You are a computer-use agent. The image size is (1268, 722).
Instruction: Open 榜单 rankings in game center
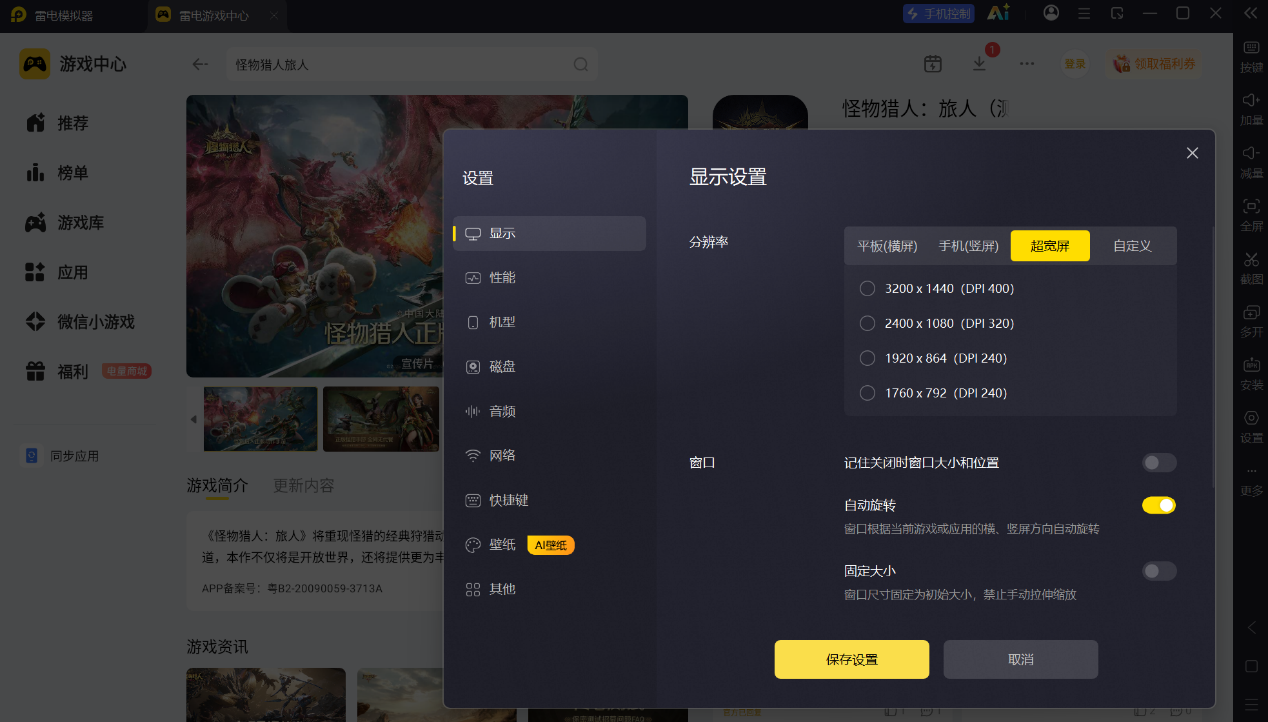[x=60, y=173]
